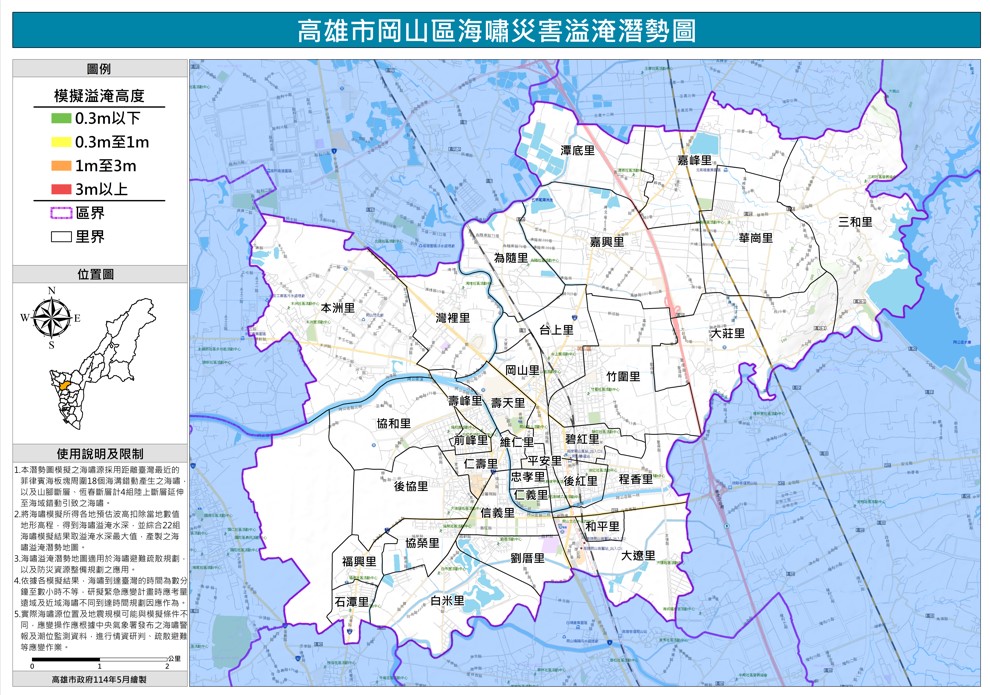Screen dimensions: 990x695
Task: Pick the red 3m以上 legend swatch
Action: tap(61, 189)
